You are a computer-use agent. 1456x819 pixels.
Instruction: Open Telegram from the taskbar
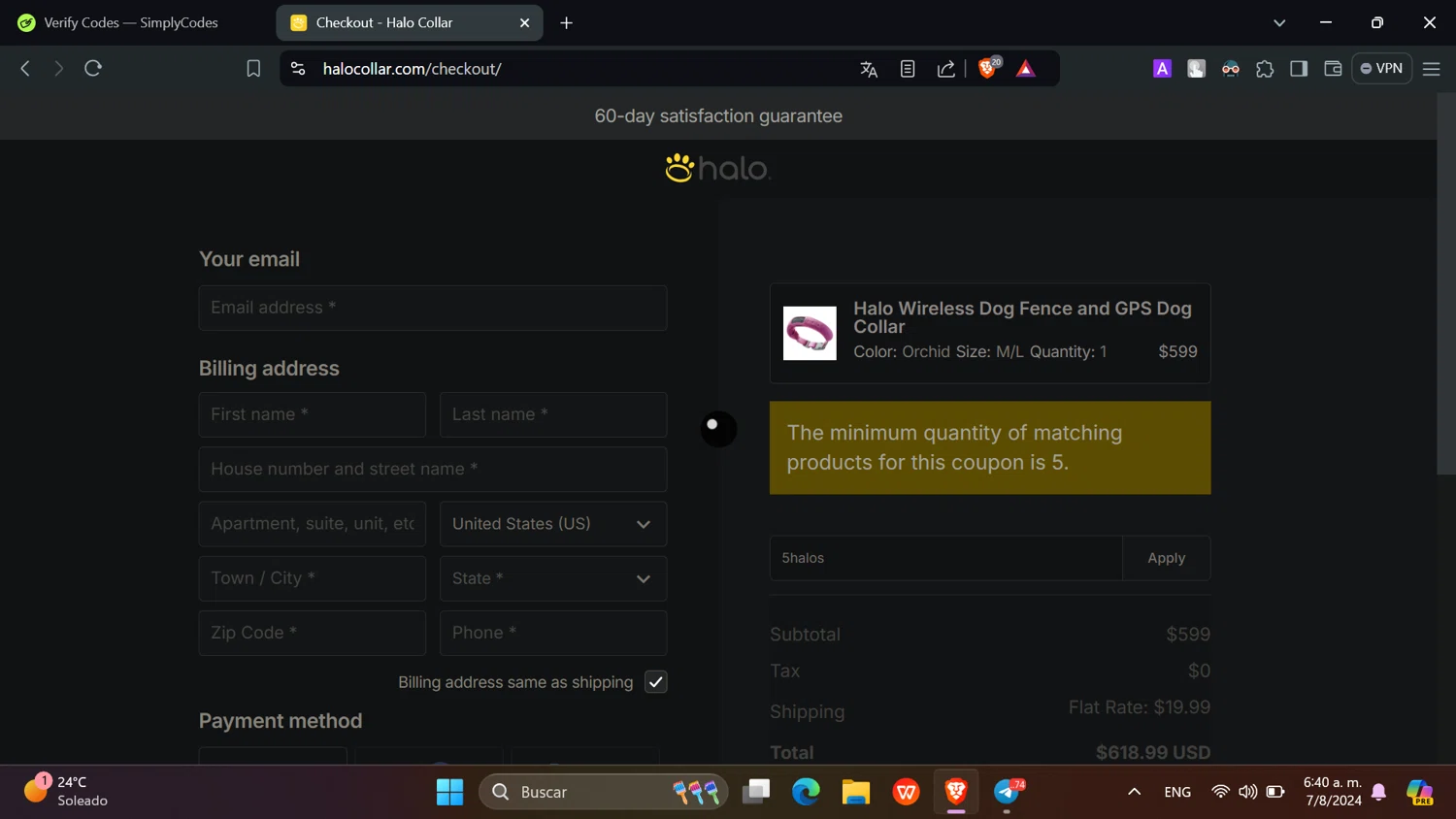click(1008, 792)
